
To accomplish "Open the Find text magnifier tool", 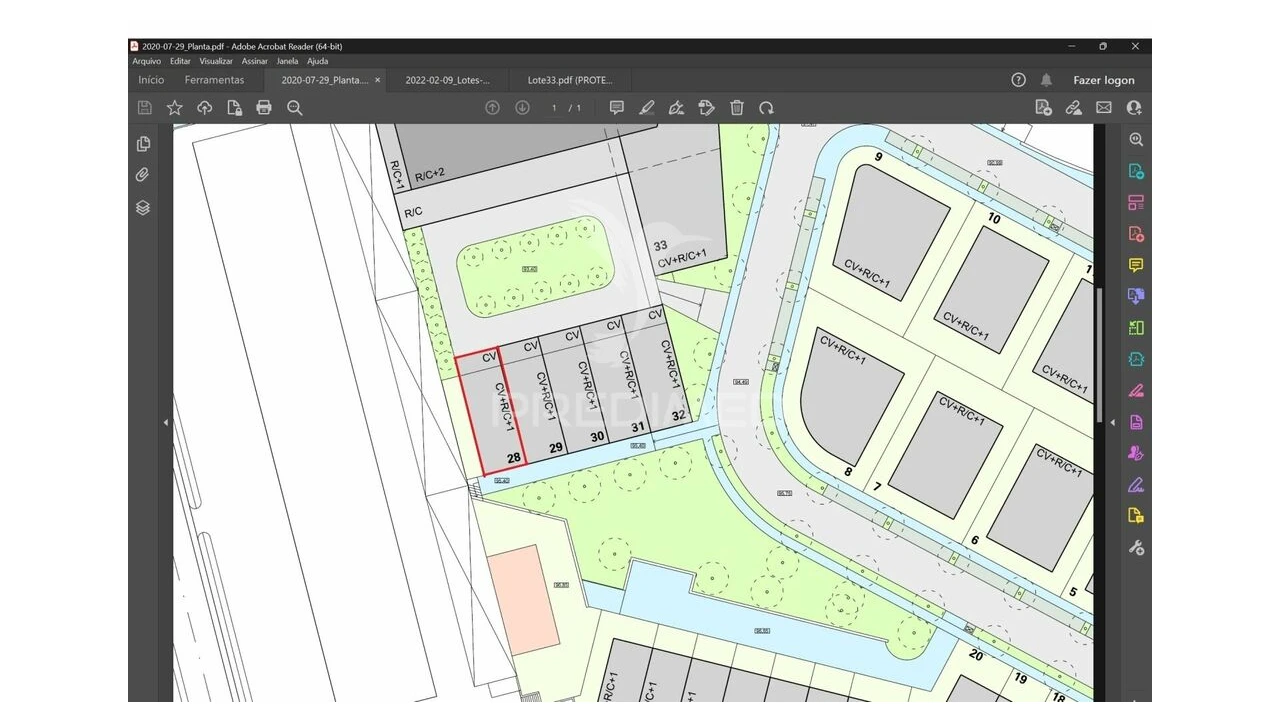I will (295, 108).
